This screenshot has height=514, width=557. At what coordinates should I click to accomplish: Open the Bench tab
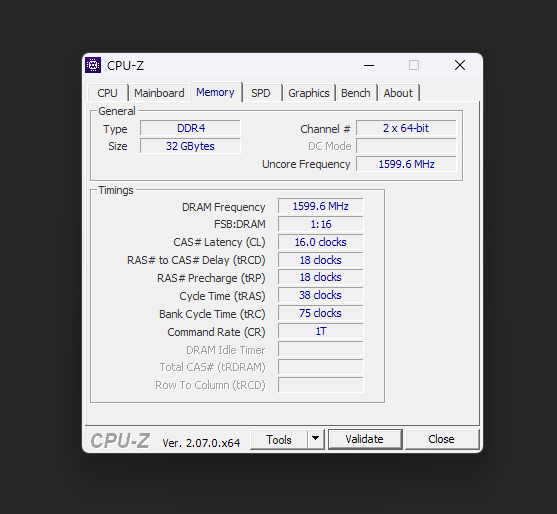pos(356,93)
